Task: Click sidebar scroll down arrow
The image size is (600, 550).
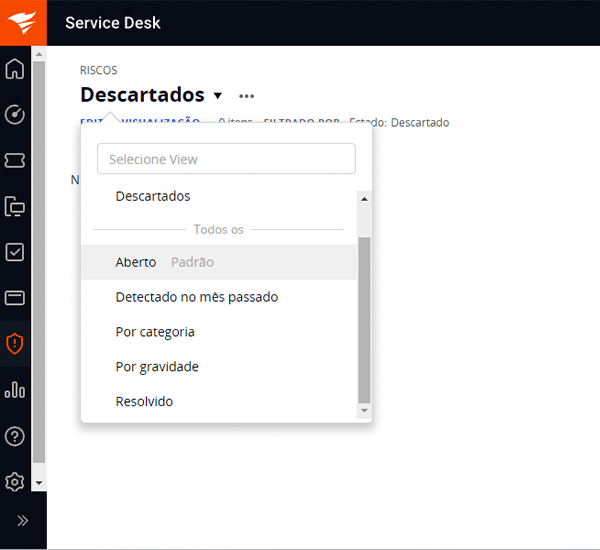Action: tap(39, 483)
